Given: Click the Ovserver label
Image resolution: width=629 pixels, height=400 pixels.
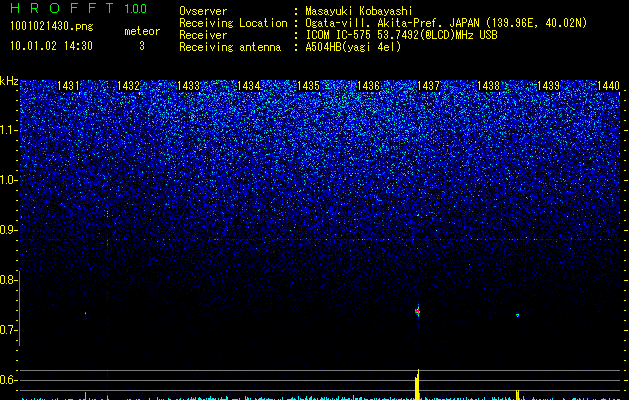Looking at the screenshot, I should pyautogui.click(x=203, y=11).
